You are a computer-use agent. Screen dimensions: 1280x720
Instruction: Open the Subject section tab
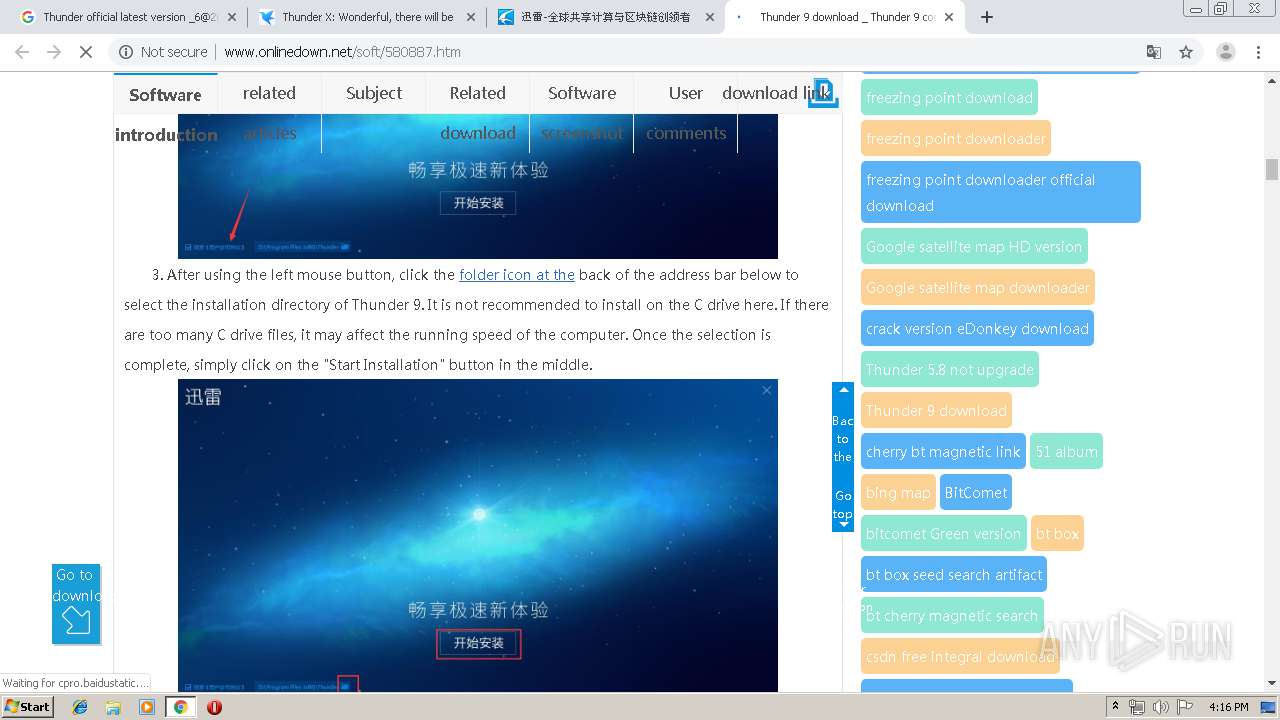coord(374,93)
